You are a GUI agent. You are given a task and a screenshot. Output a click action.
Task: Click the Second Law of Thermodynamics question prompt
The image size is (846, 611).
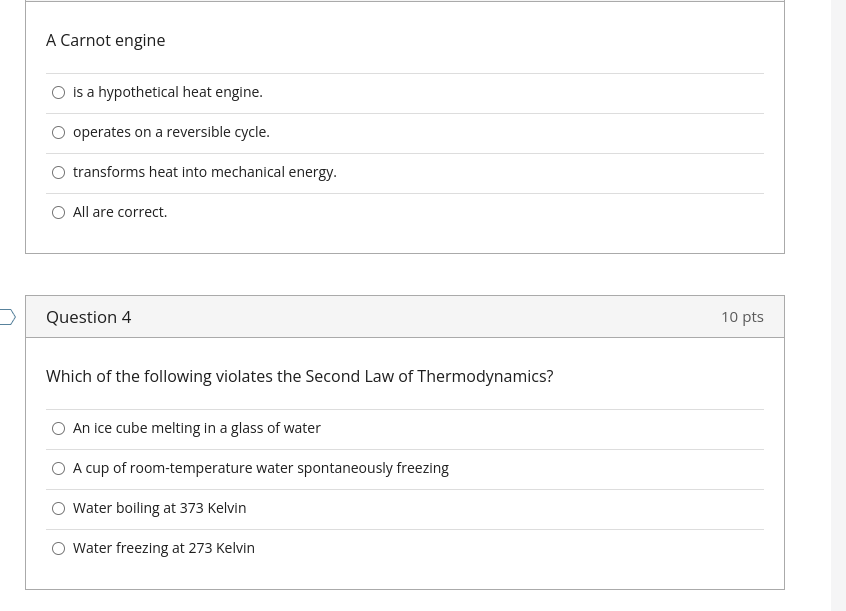[x=299, y=376]
